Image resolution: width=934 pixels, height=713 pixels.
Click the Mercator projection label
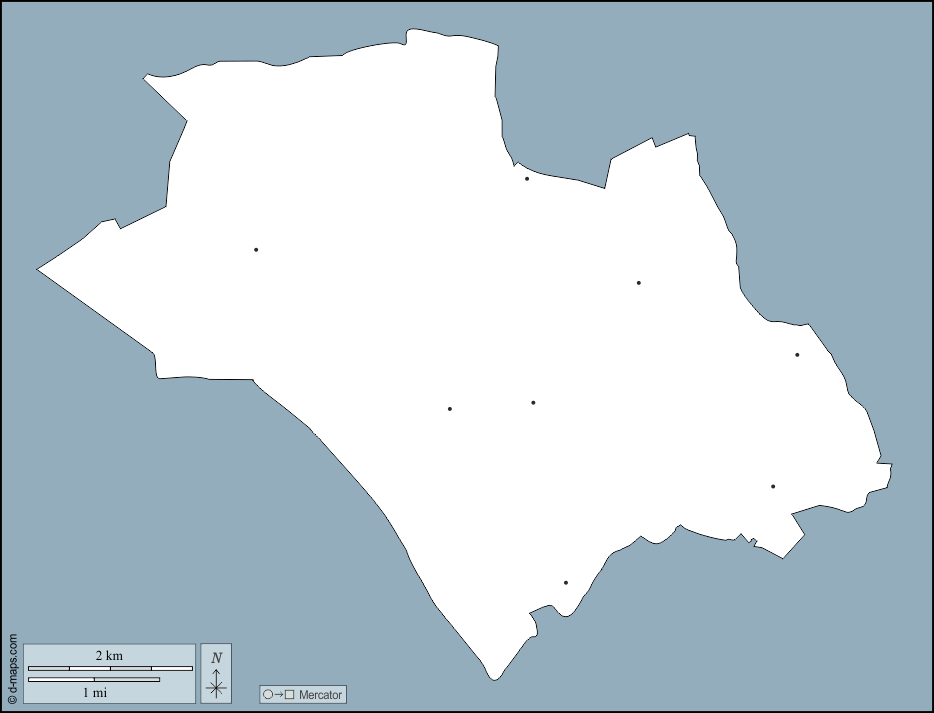pos(320,695)
